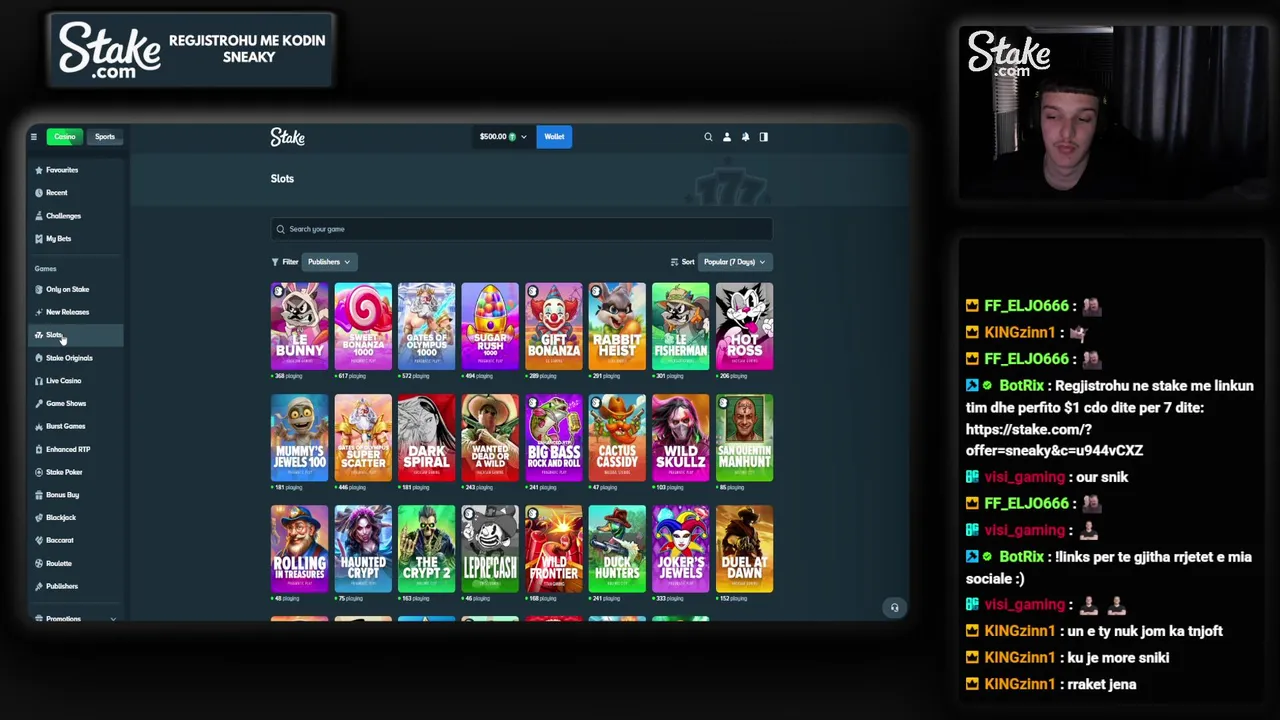Open Baccarat category

click(x=76, y=540)
